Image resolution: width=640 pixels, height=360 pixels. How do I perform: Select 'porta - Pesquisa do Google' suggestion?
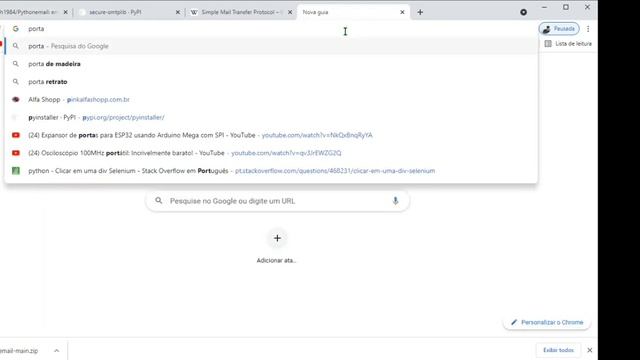tap(271, 46)
